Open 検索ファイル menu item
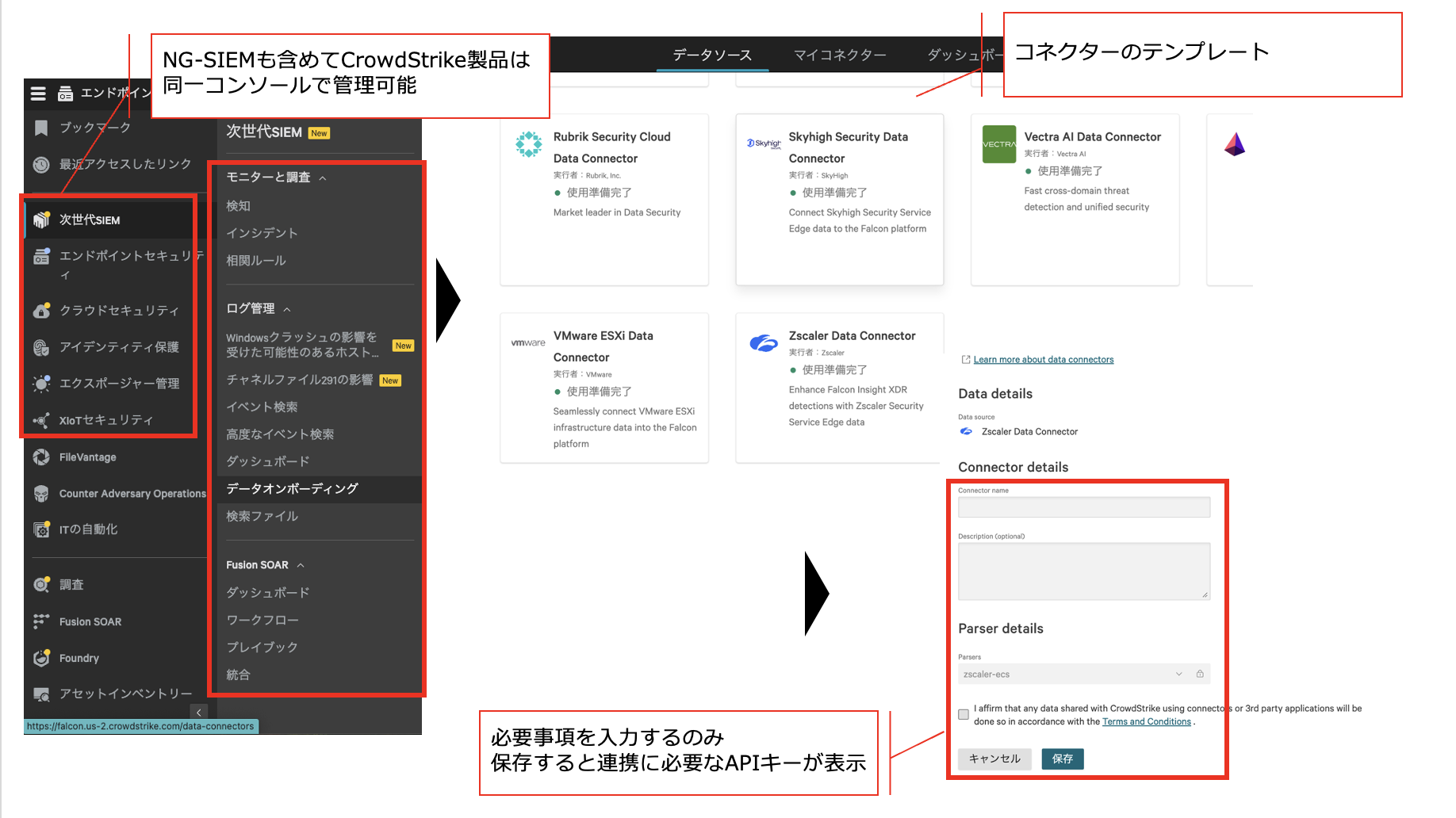This screenshot has height=818, width=1456. (262, 516)
